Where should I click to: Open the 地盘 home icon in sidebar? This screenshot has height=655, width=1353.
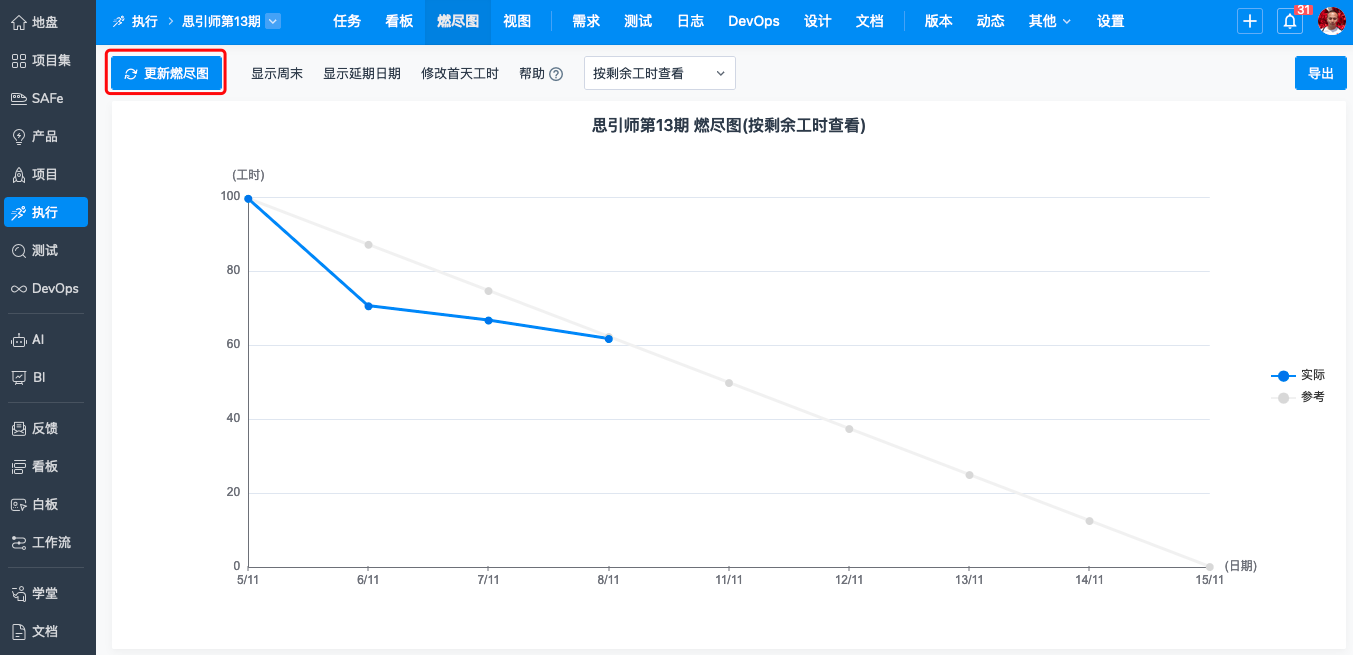coord(18,22)
